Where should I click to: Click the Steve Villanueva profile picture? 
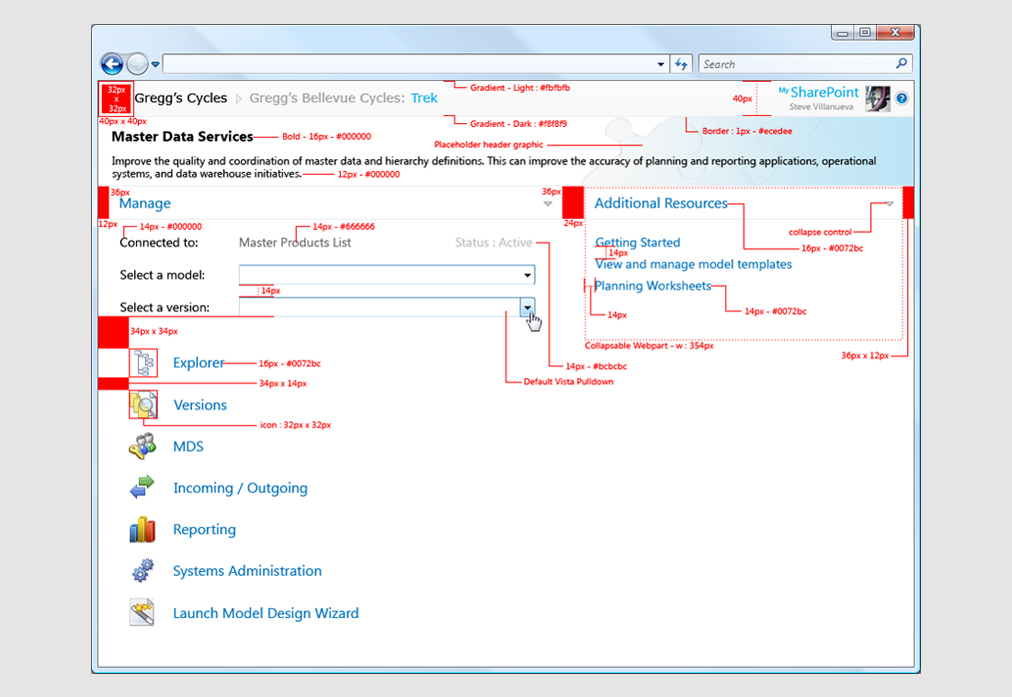(x=878, y=99)
